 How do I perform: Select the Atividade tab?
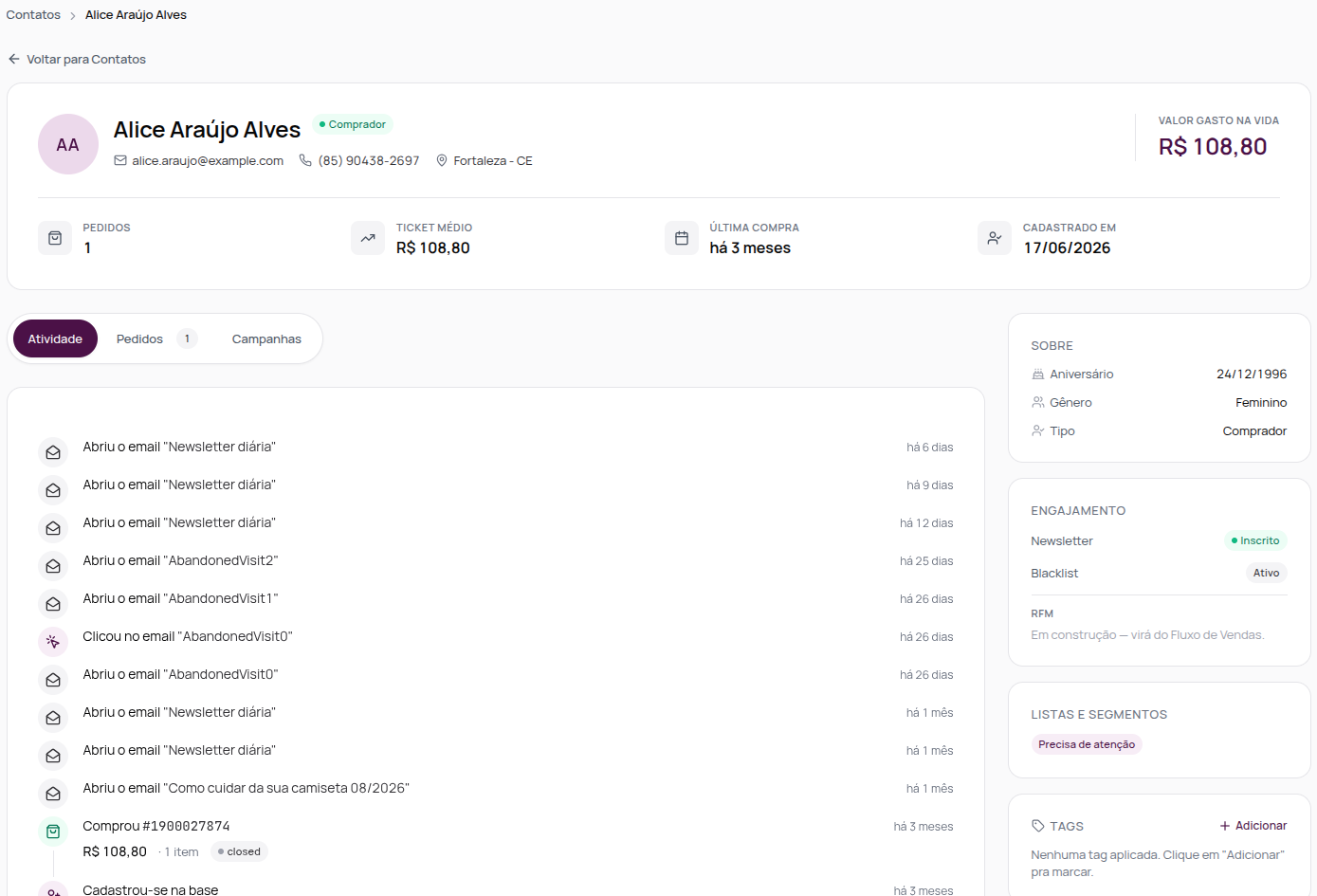tap(55, 339)
